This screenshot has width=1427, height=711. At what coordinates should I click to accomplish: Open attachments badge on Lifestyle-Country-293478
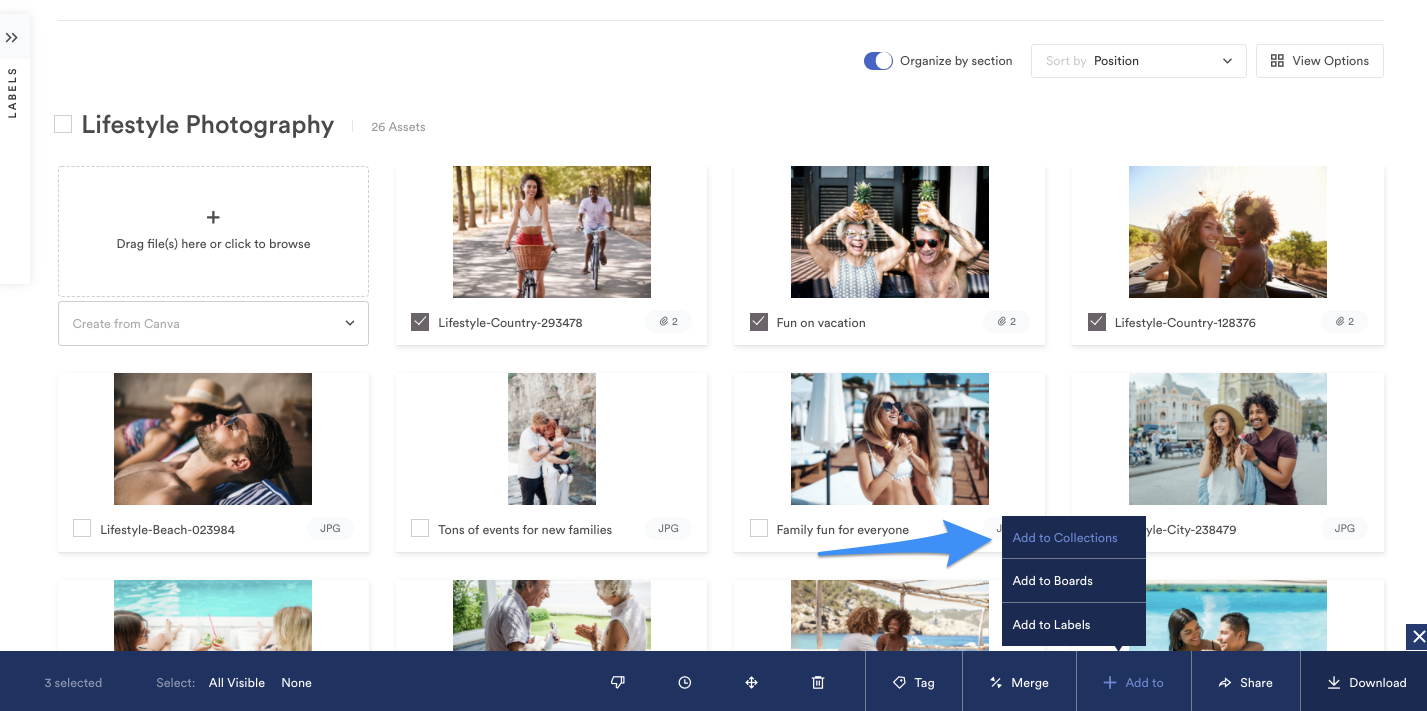coord(669,322)
